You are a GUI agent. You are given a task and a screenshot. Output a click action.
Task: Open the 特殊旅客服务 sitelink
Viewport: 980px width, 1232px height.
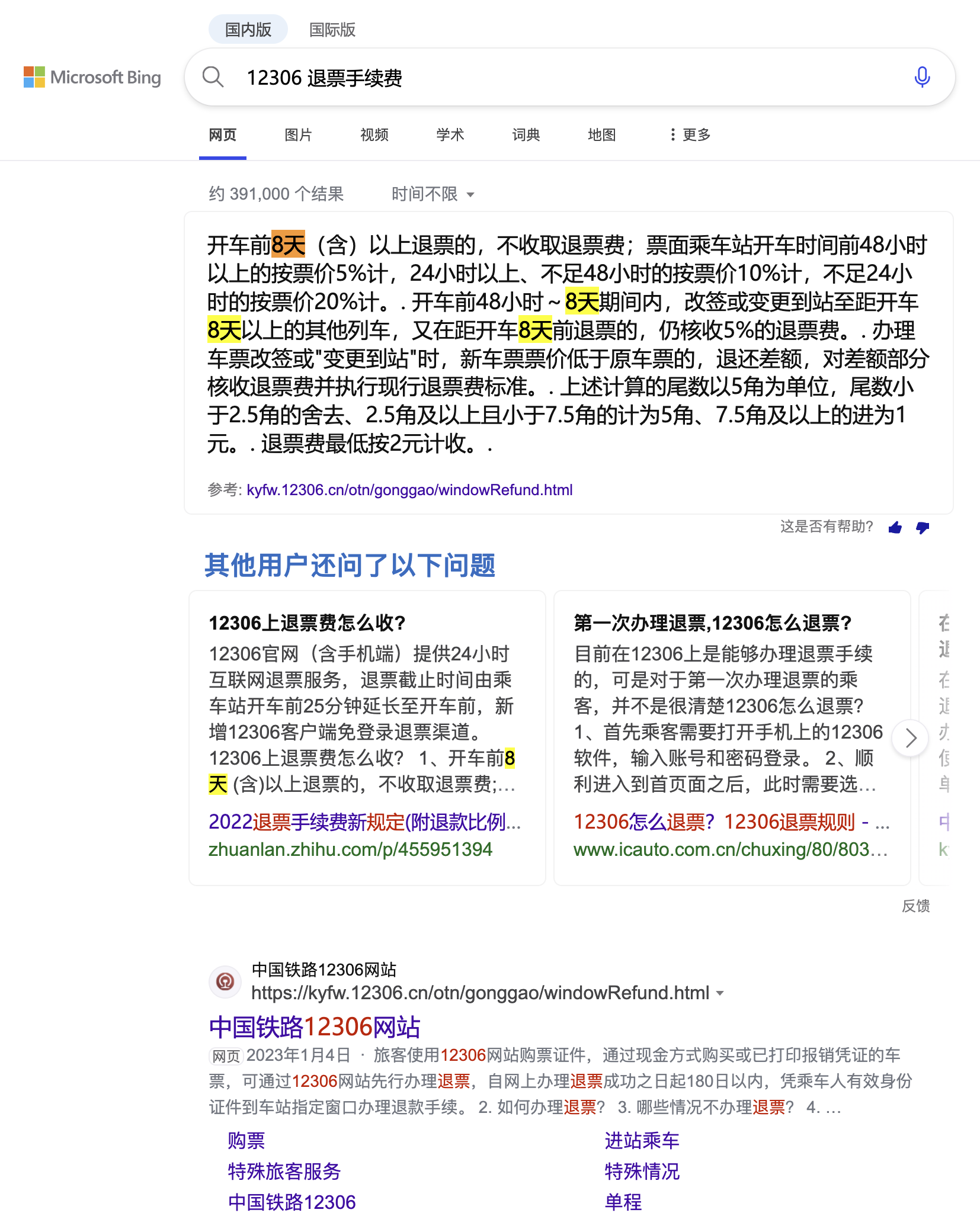[284, 1172]
